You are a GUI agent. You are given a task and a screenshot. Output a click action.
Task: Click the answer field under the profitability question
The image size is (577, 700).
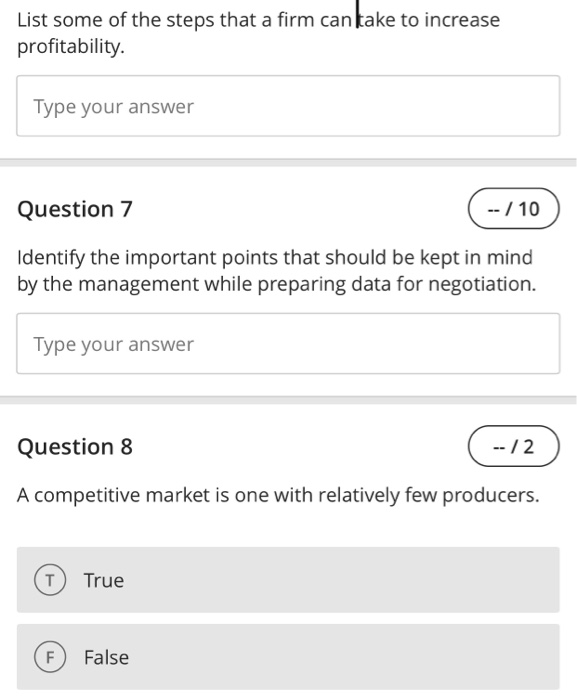coord(288,106)
